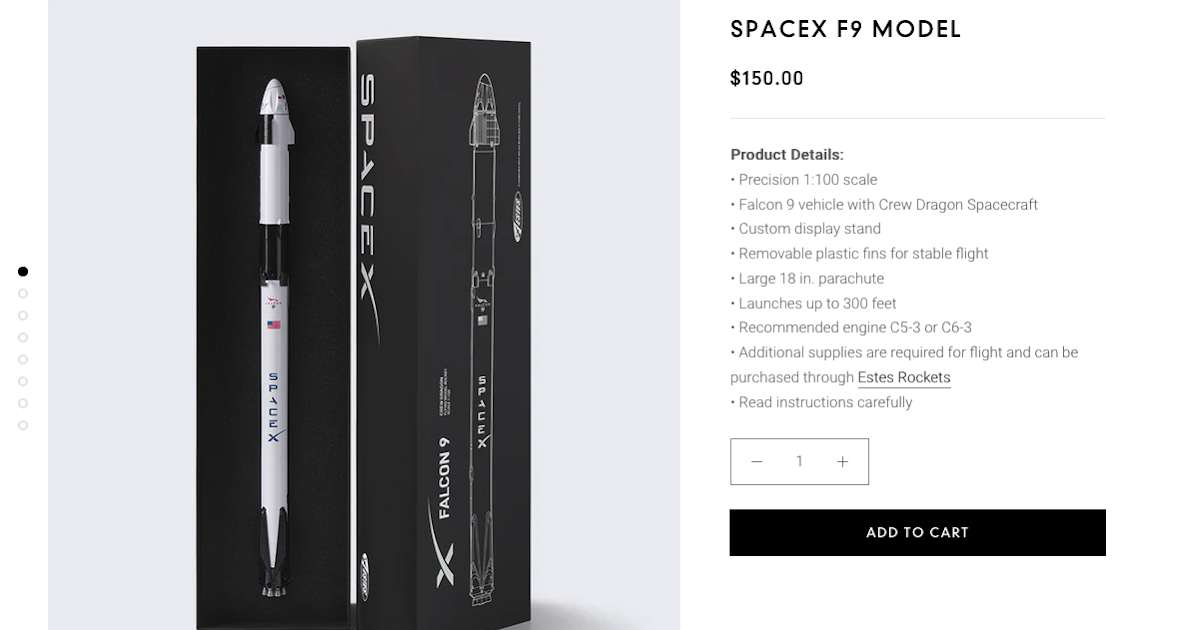Select the fifth image gallery dot
This screenshot has width=1200, height=630.
point(23,359)
